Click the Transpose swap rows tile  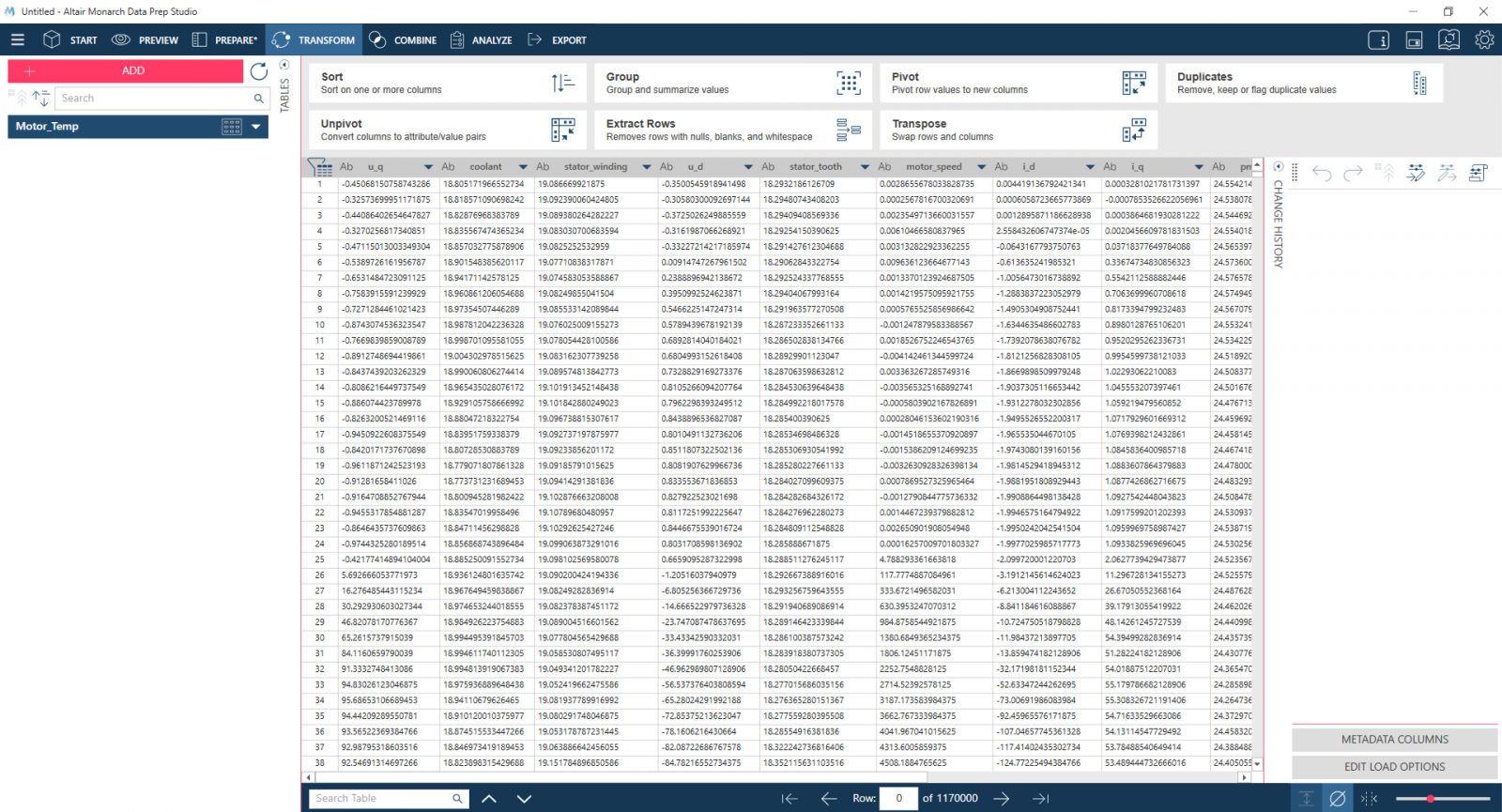(x=1019, y=130)
